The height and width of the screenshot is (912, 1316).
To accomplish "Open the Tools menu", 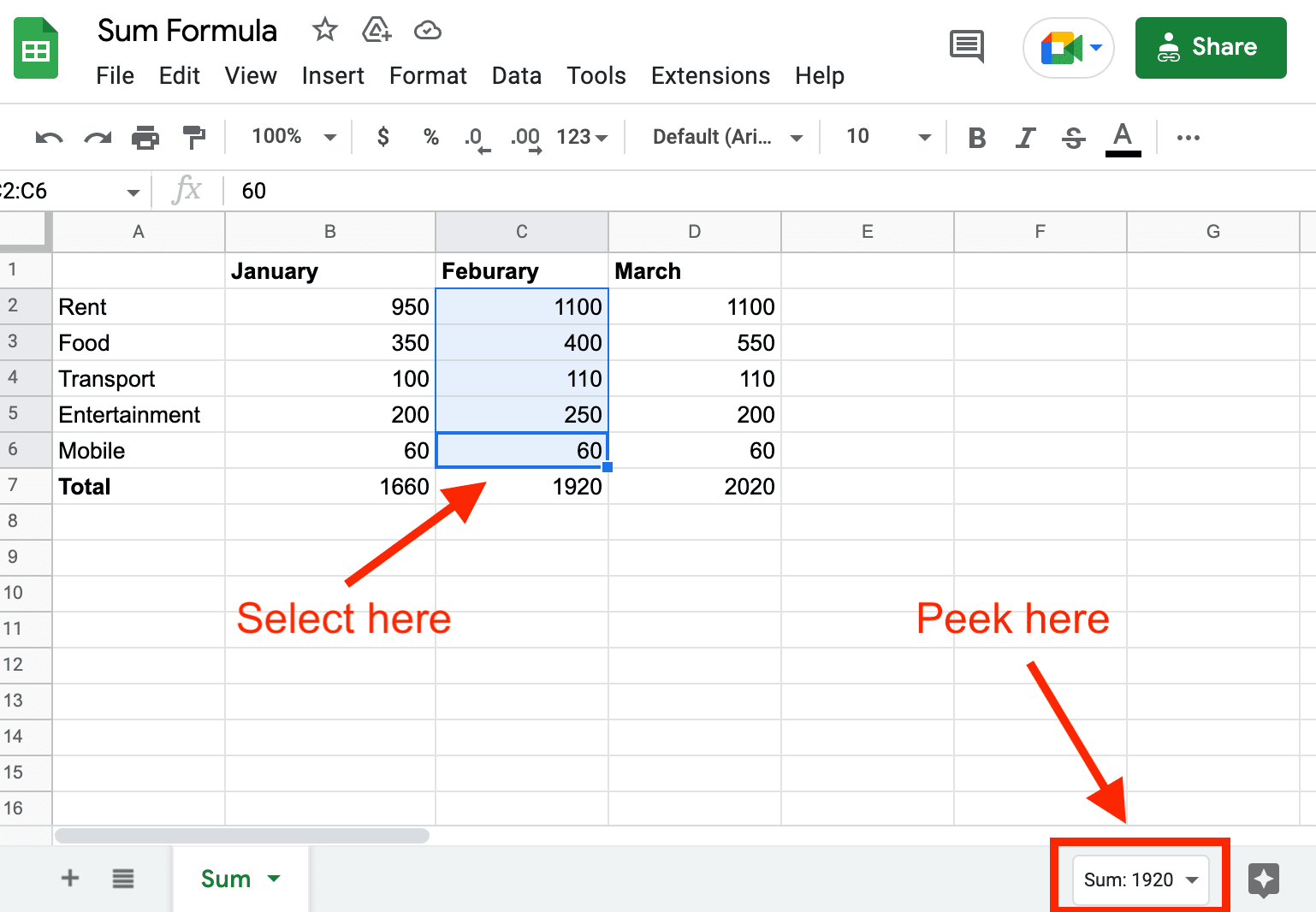I will pos(596,76).
